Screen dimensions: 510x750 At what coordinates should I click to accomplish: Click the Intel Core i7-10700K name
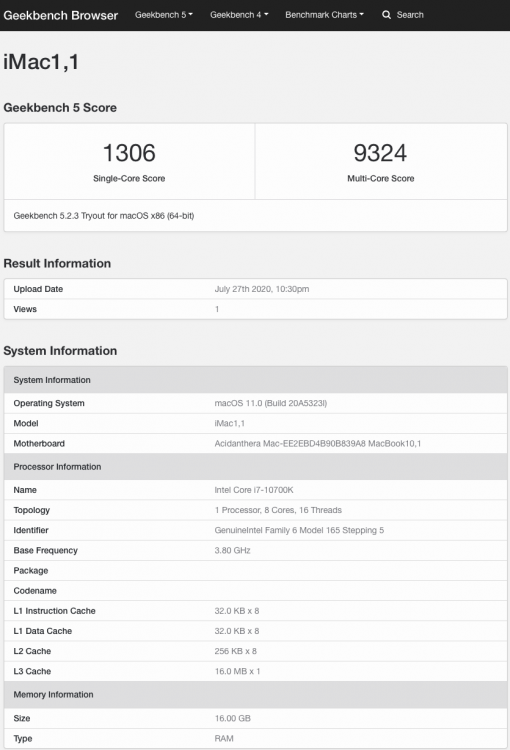pyautogui.click(x=254, y=490)
